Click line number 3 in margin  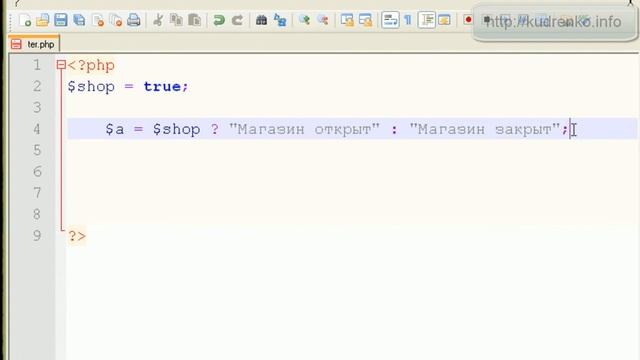37,107
